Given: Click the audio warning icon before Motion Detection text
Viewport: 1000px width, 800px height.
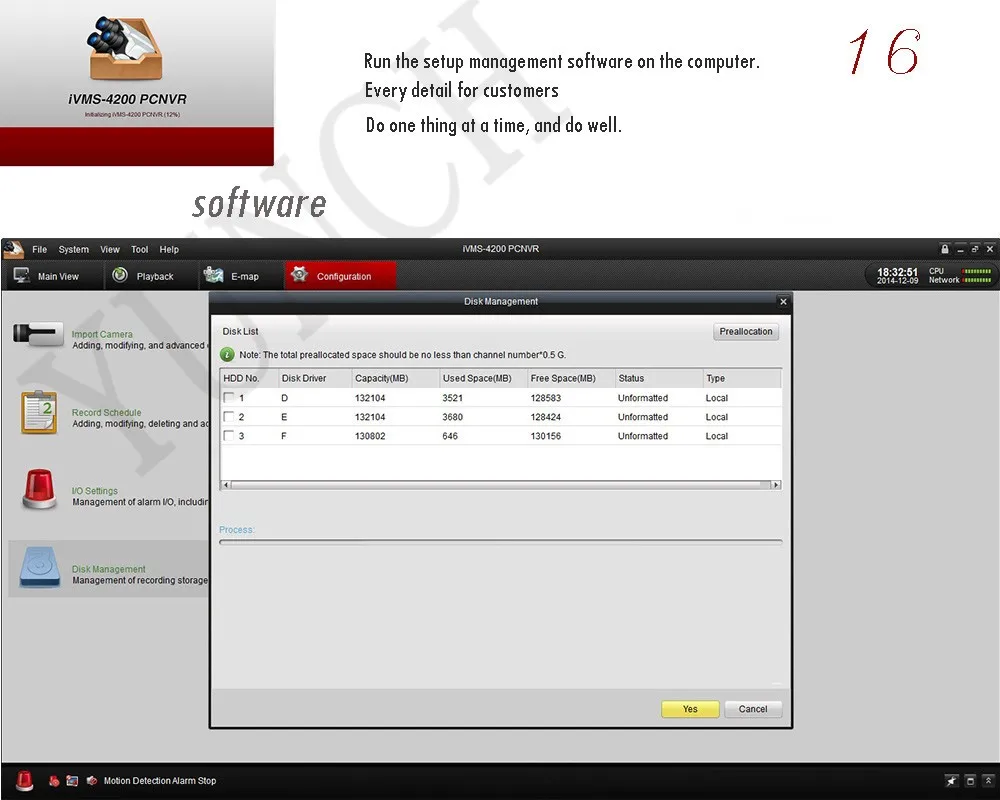Looking at the screenshot, I should click(x=92, y=780).
